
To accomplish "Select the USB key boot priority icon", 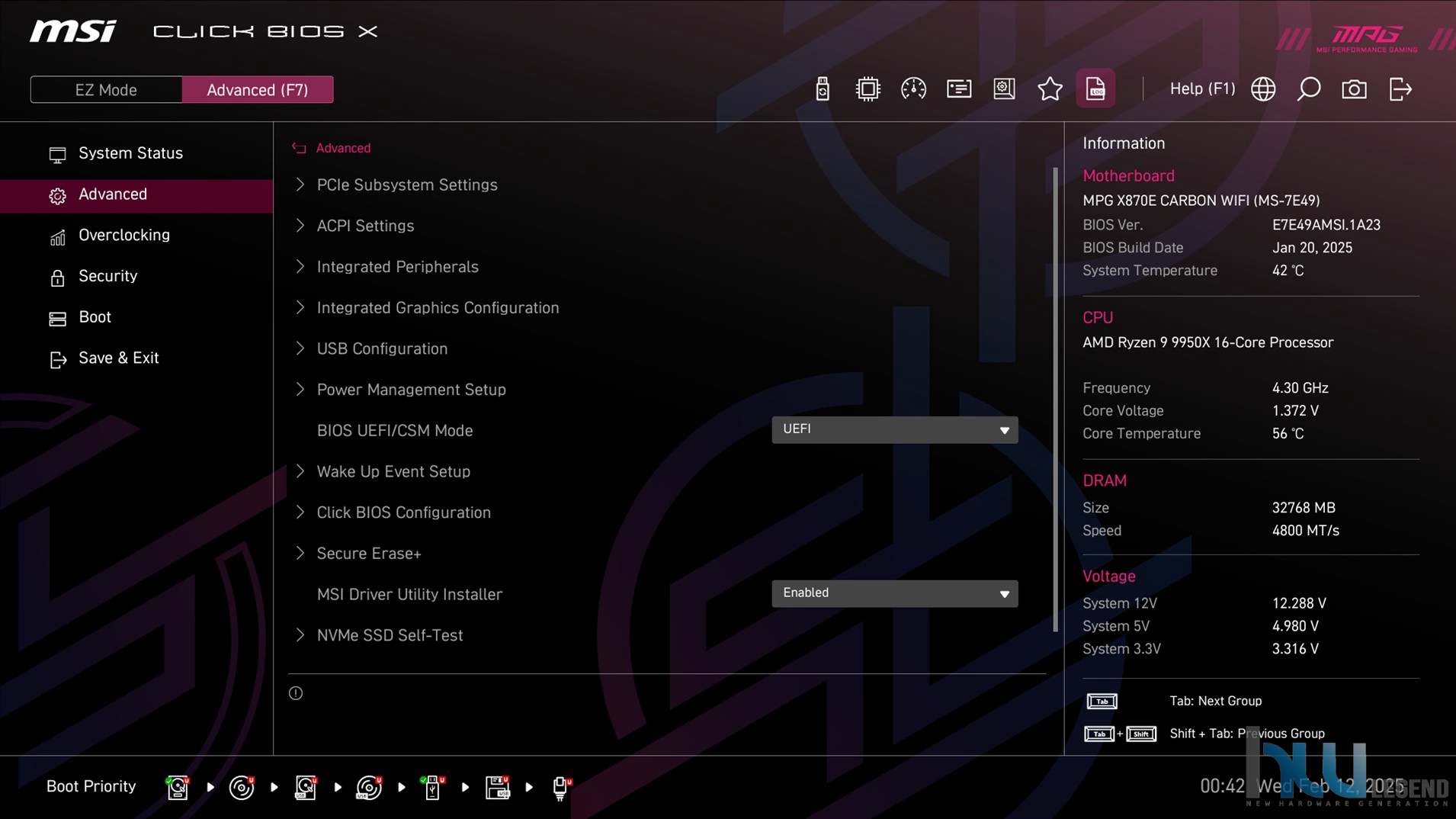I will tap(432, 787).
